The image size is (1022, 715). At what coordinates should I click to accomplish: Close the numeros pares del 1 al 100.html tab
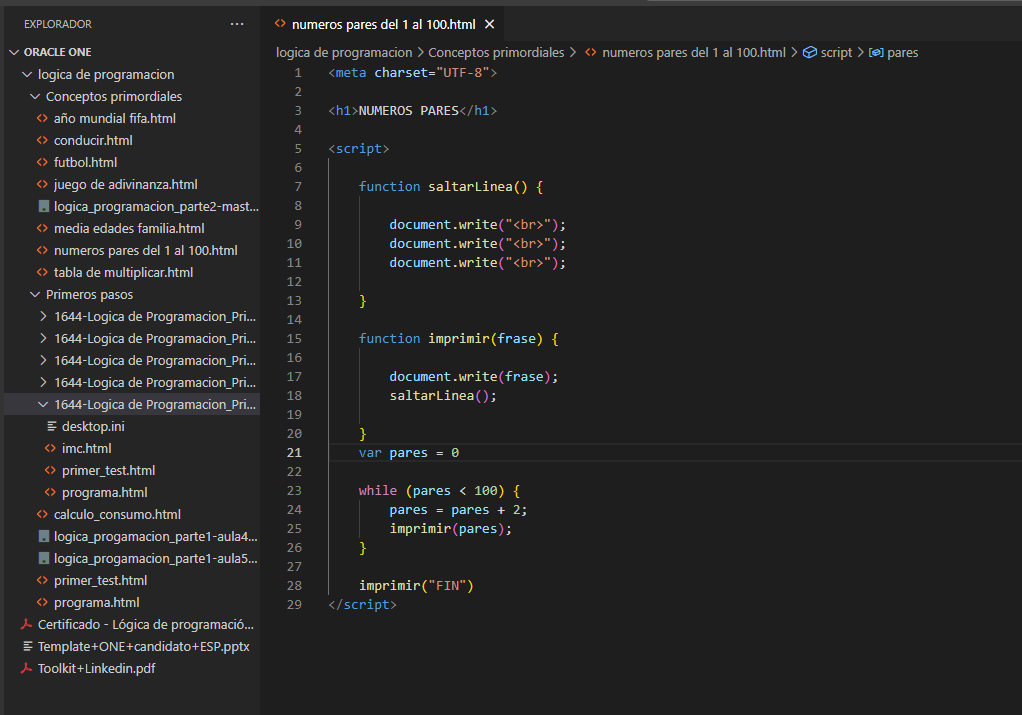click(488, 24)
